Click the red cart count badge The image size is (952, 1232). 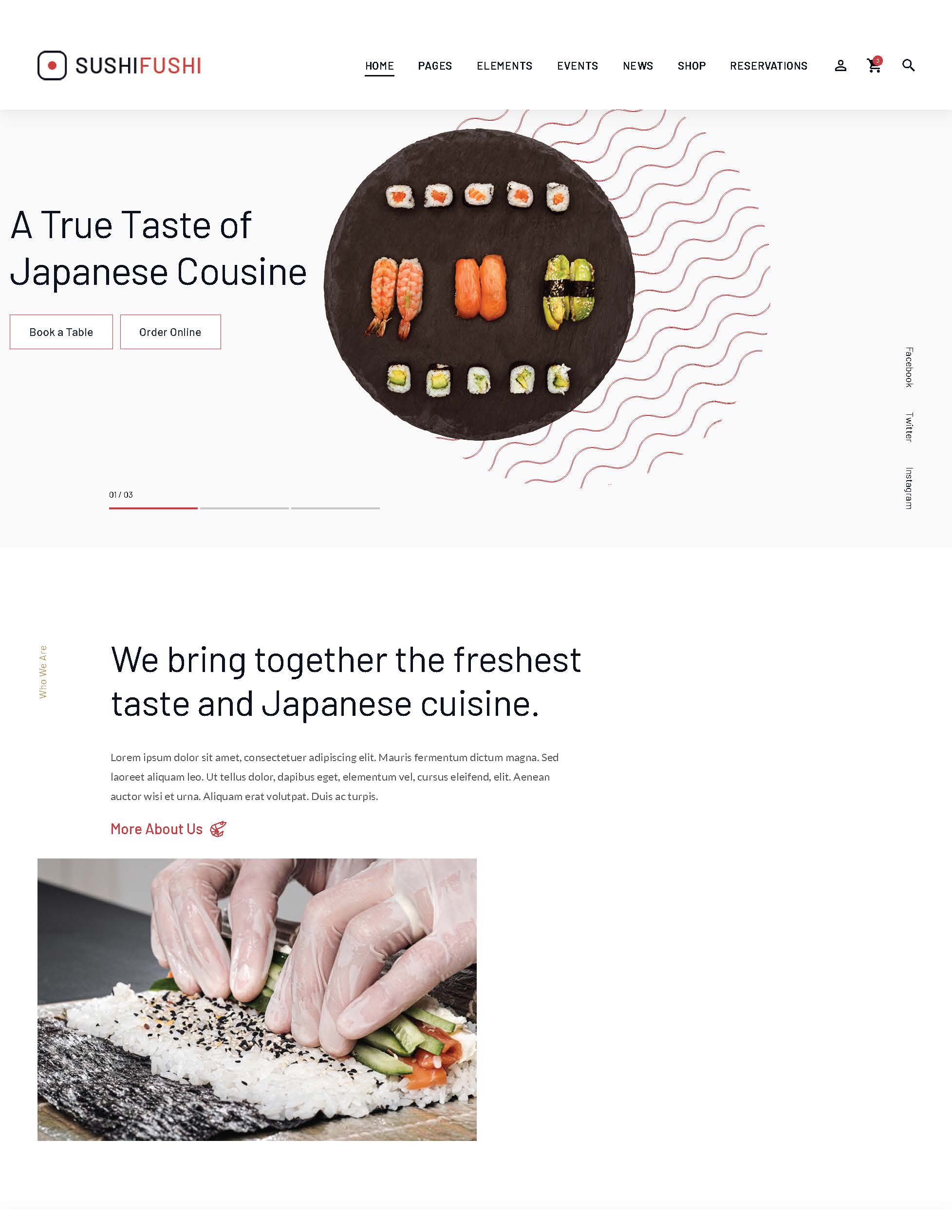coord(877,60)
